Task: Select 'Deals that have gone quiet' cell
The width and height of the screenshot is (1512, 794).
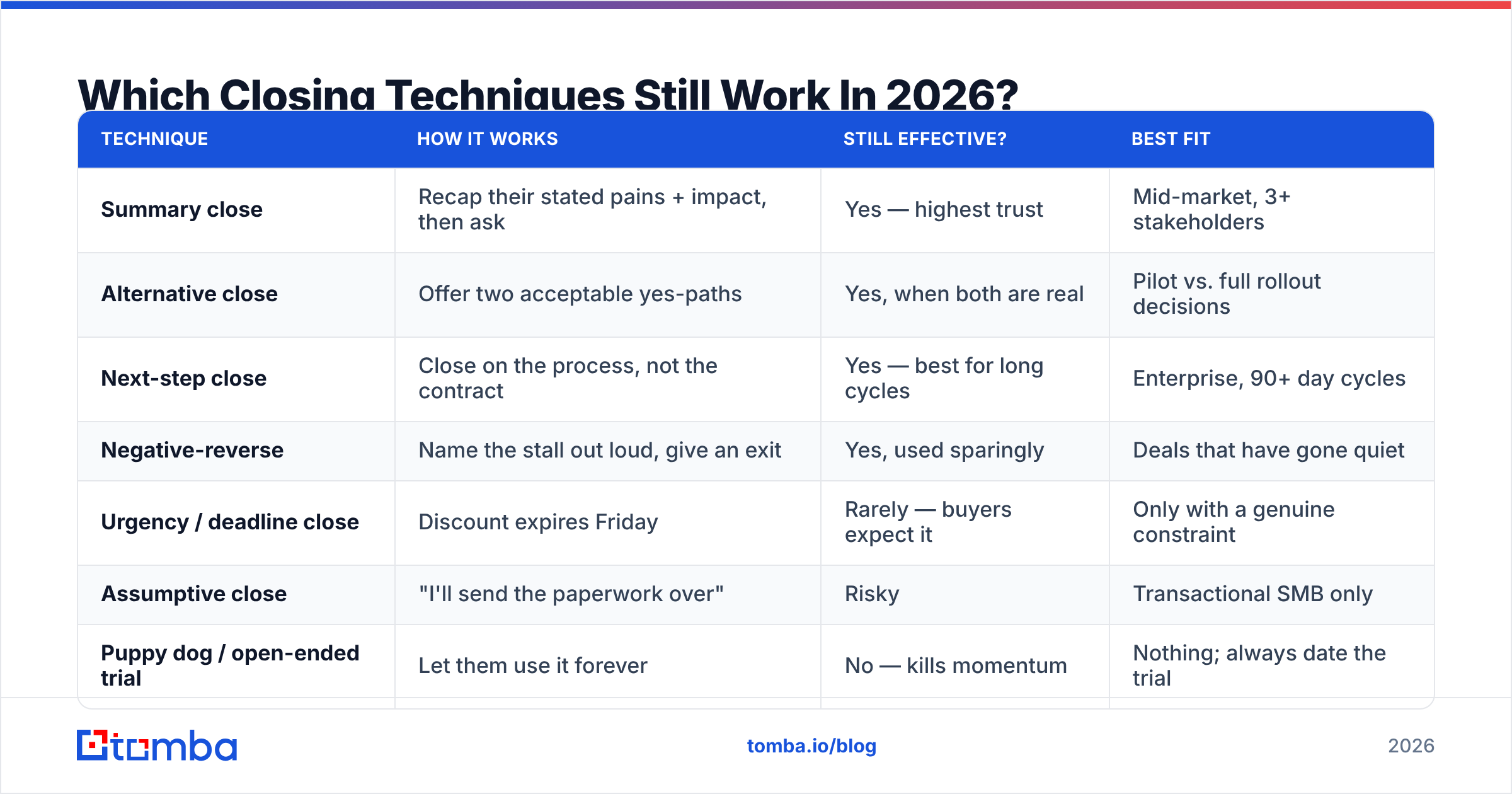Action: pyautogui.click(x=1272, y=451)
